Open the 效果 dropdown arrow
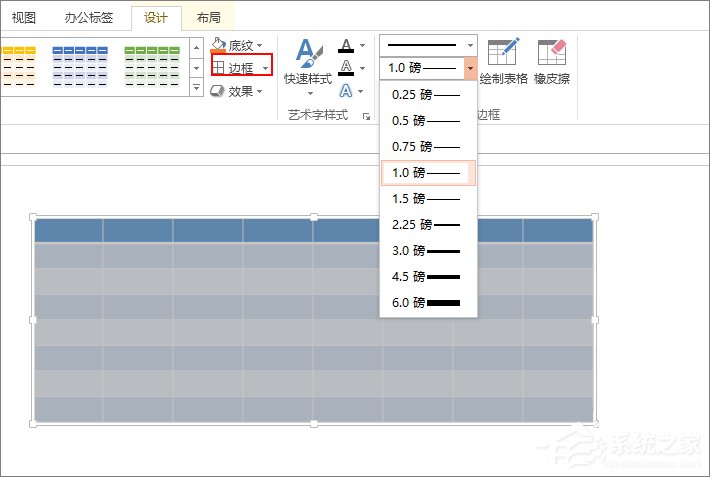Screen dimensions: 710x477 click(260, 92)
